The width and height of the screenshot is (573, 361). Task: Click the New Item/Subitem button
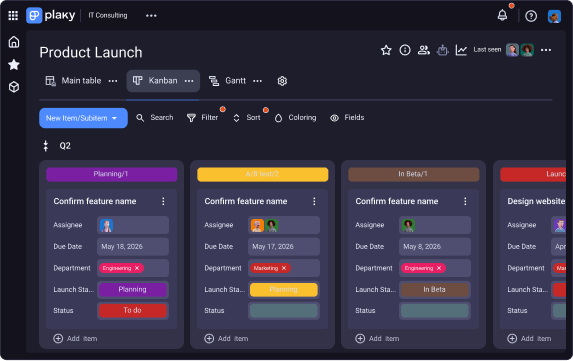point(83,118)
